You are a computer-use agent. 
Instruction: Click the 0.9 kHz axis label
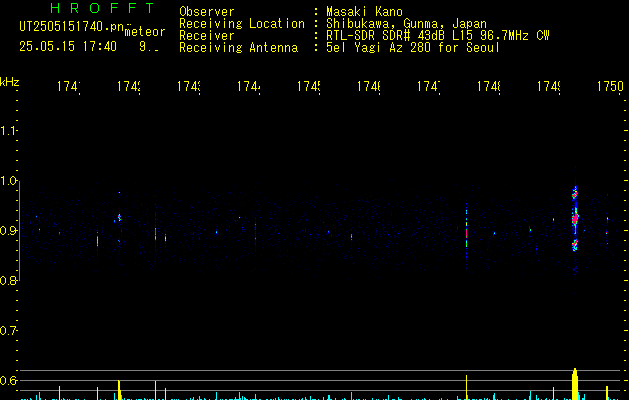(8, 230)
